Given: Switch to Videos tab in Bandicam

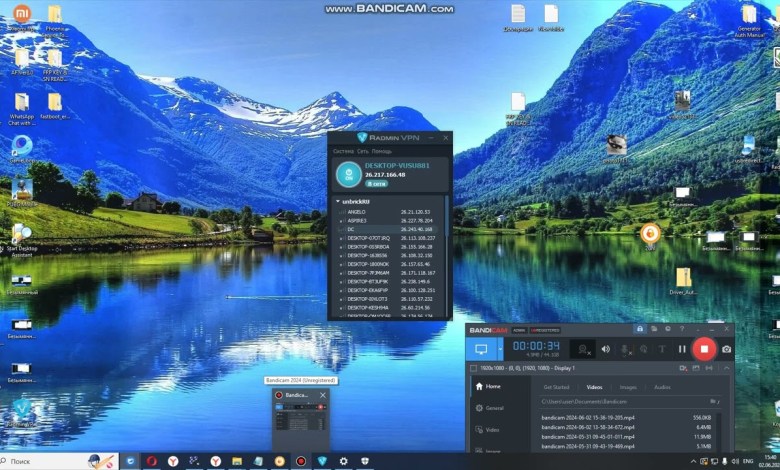Looking at the screenshot, I should pyautogui.click(x=594, y=387).
